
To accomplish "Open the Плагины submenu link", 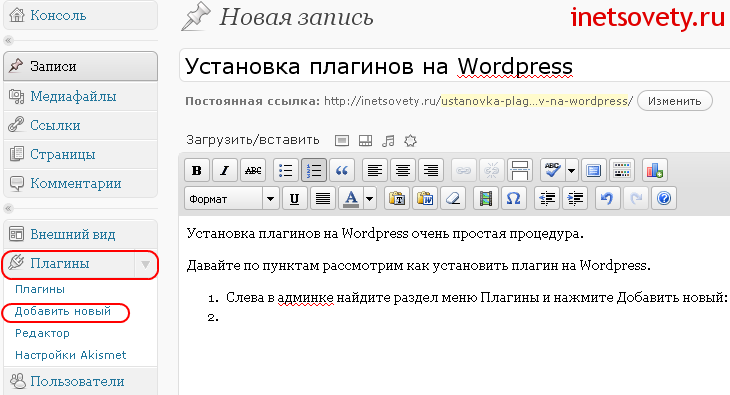I will [40, 289].
